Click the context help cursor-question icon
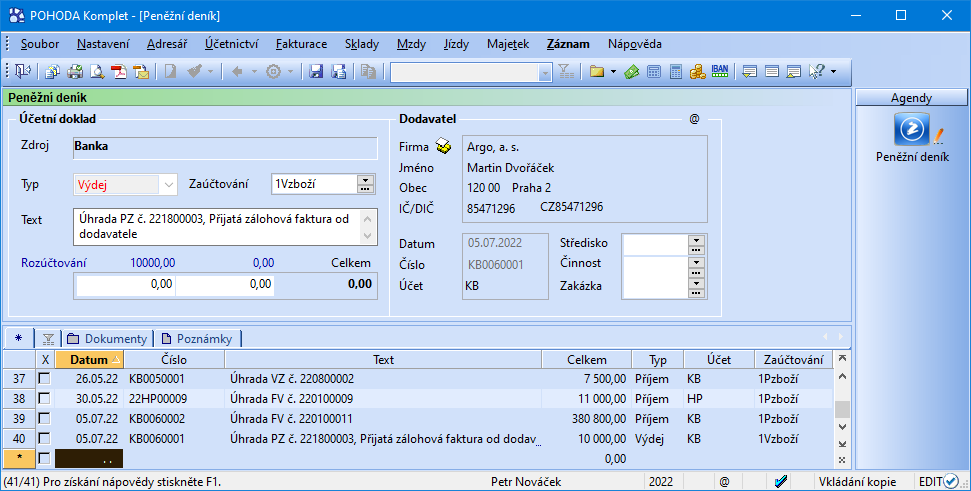The width and height of the screenshot is (971, 491). click(817, 72)
